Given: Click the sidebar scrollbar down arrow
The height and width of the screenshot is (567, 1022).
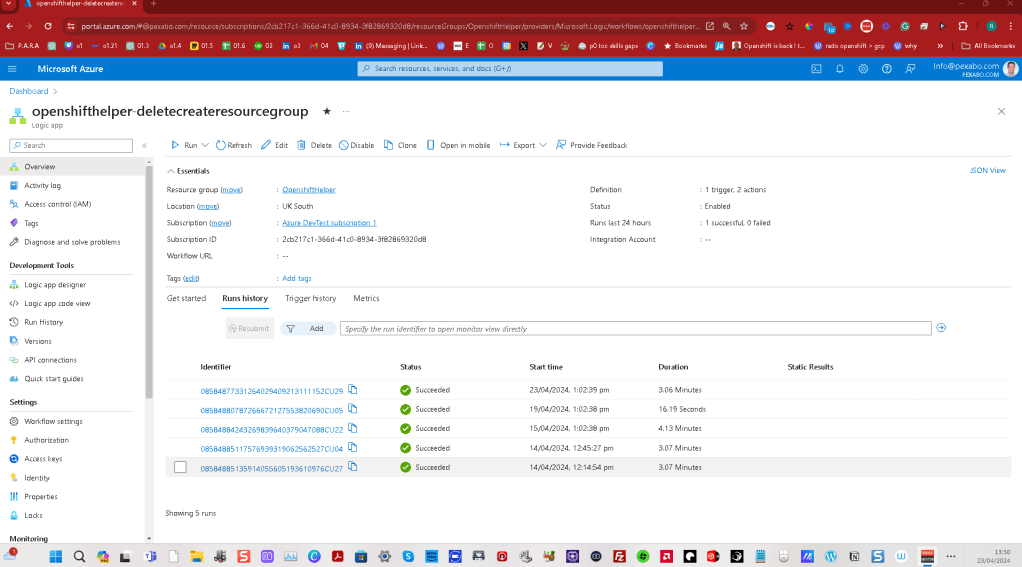Looking at the screenshot, I should coord(149,539).
